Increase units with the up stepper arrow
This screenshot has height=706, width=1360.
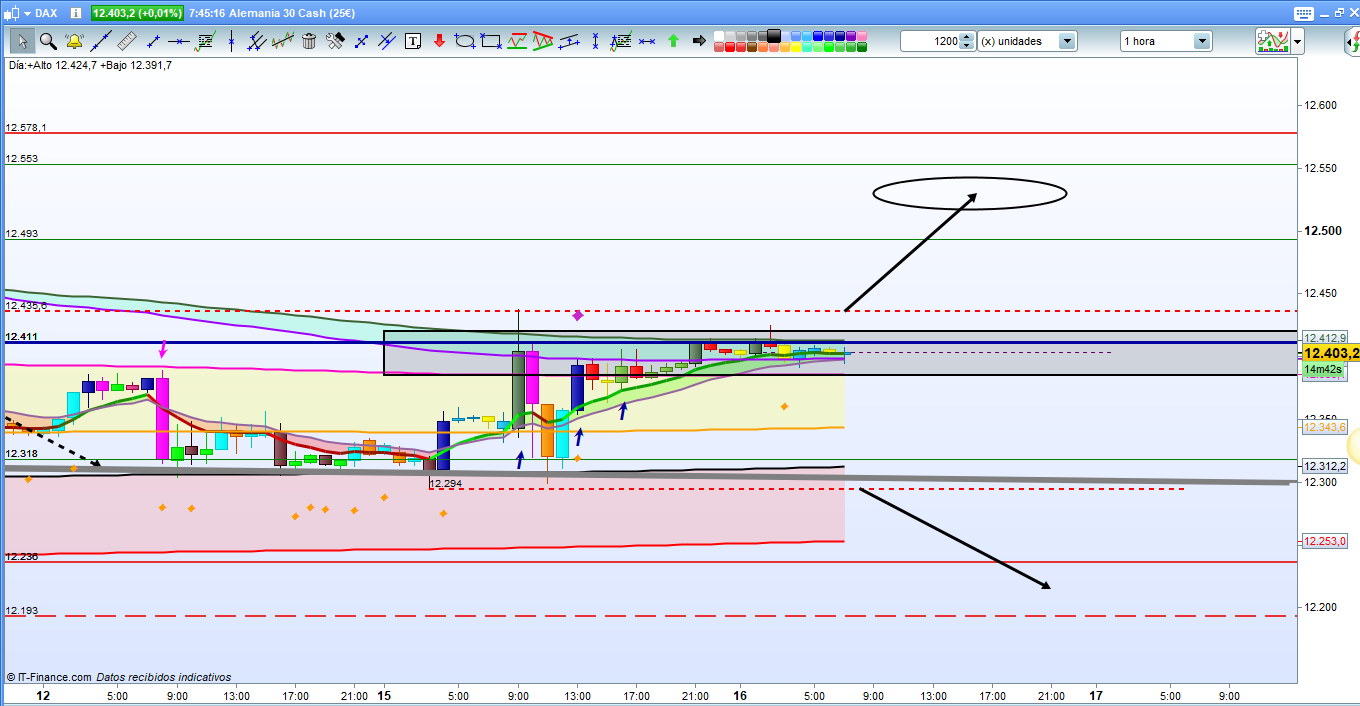[x=967, y=37]
